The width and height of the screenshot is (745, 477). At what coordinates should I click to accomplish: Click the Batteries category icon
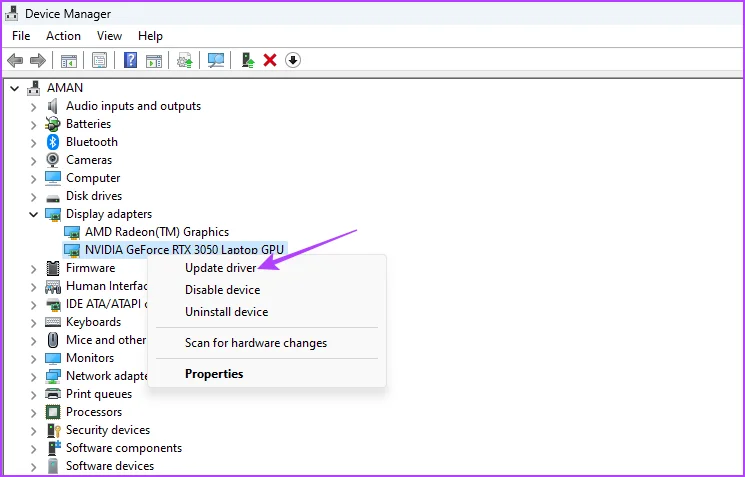point(53,124)
